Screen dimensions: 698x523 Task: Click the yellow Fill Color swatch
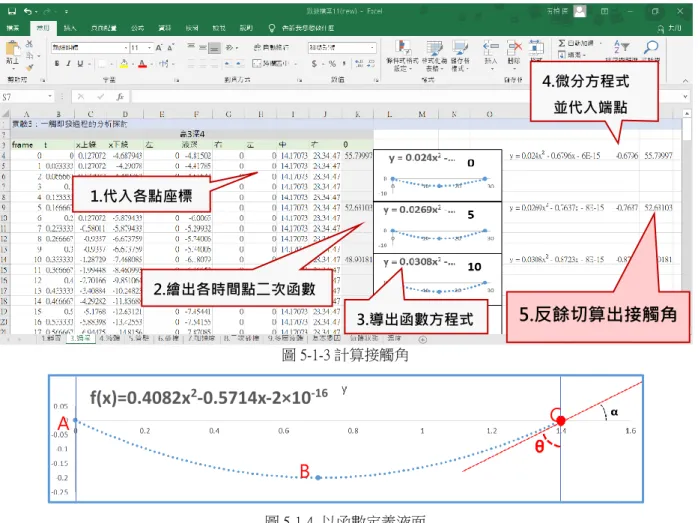124,64
